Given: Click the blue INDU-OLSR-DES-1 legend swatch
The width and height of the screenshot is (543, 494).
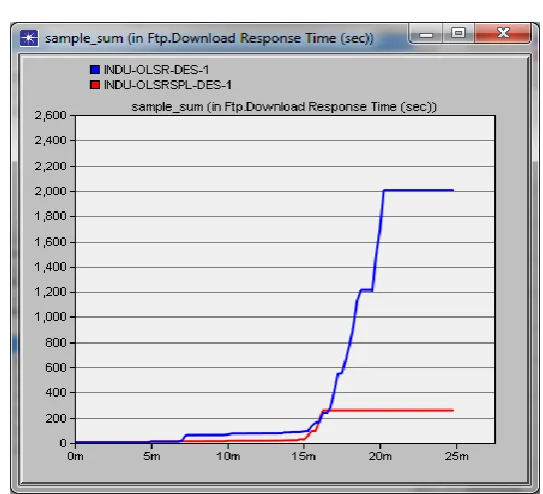Looking at the screenshot, I should click(x=95, y=70).
